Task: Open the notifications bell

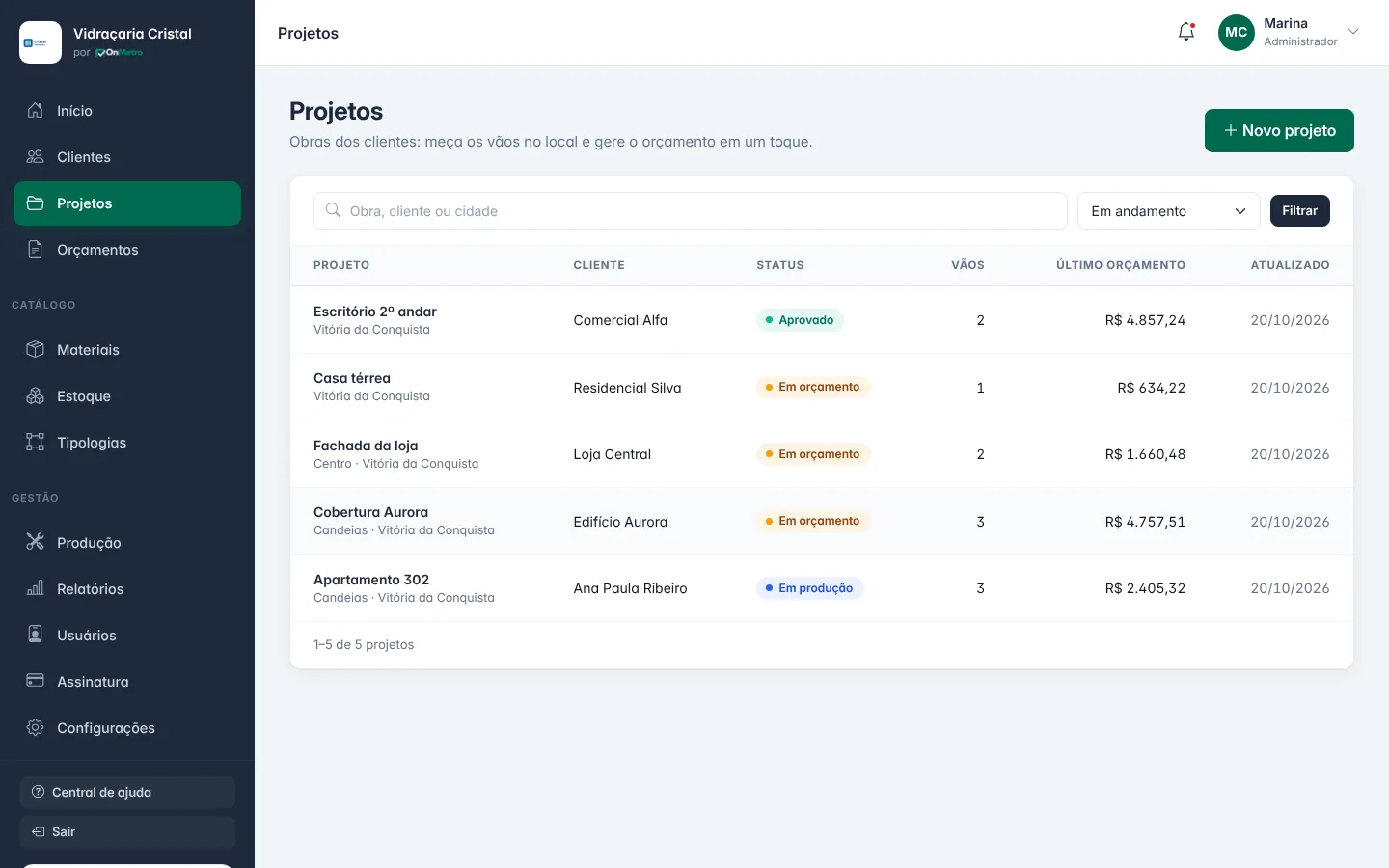Action: click(1186, 32)
